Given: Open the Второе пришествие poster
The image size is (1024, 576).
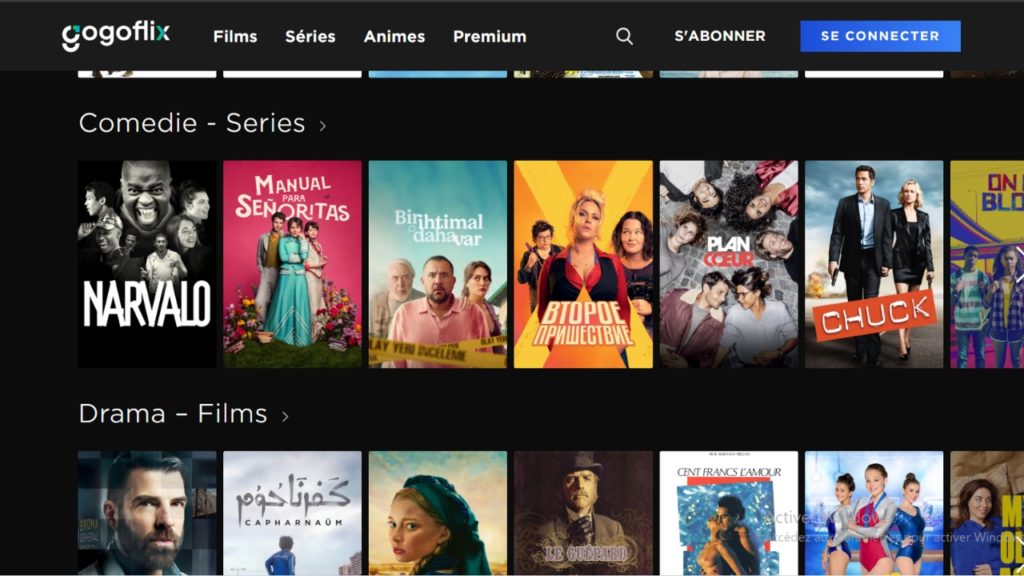Looking at the screenshot, I should coord(583,264).
